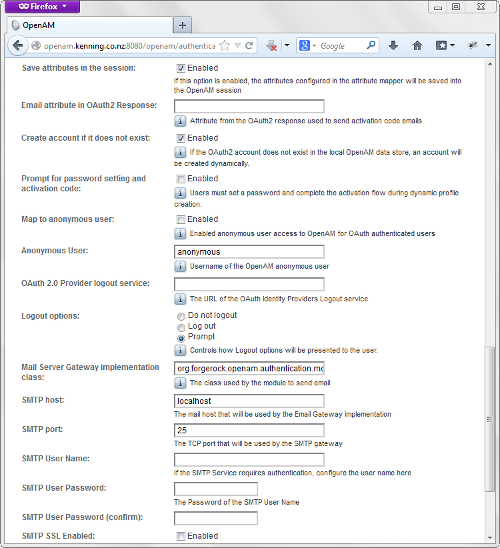The width and height of the screenshot is (500, 548).
Task: Open the Firefox application menu
Action: [x=42, y=7]
